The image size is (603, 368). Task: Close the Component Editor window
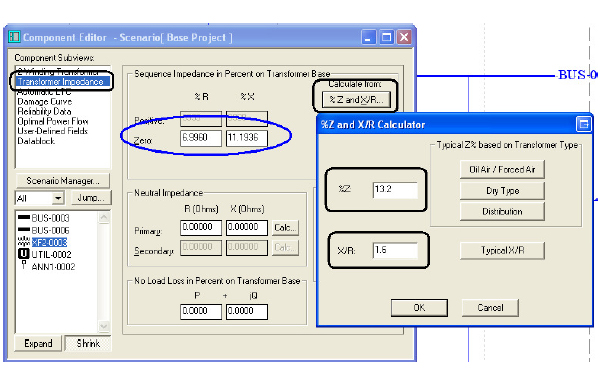tap(404, 37)
